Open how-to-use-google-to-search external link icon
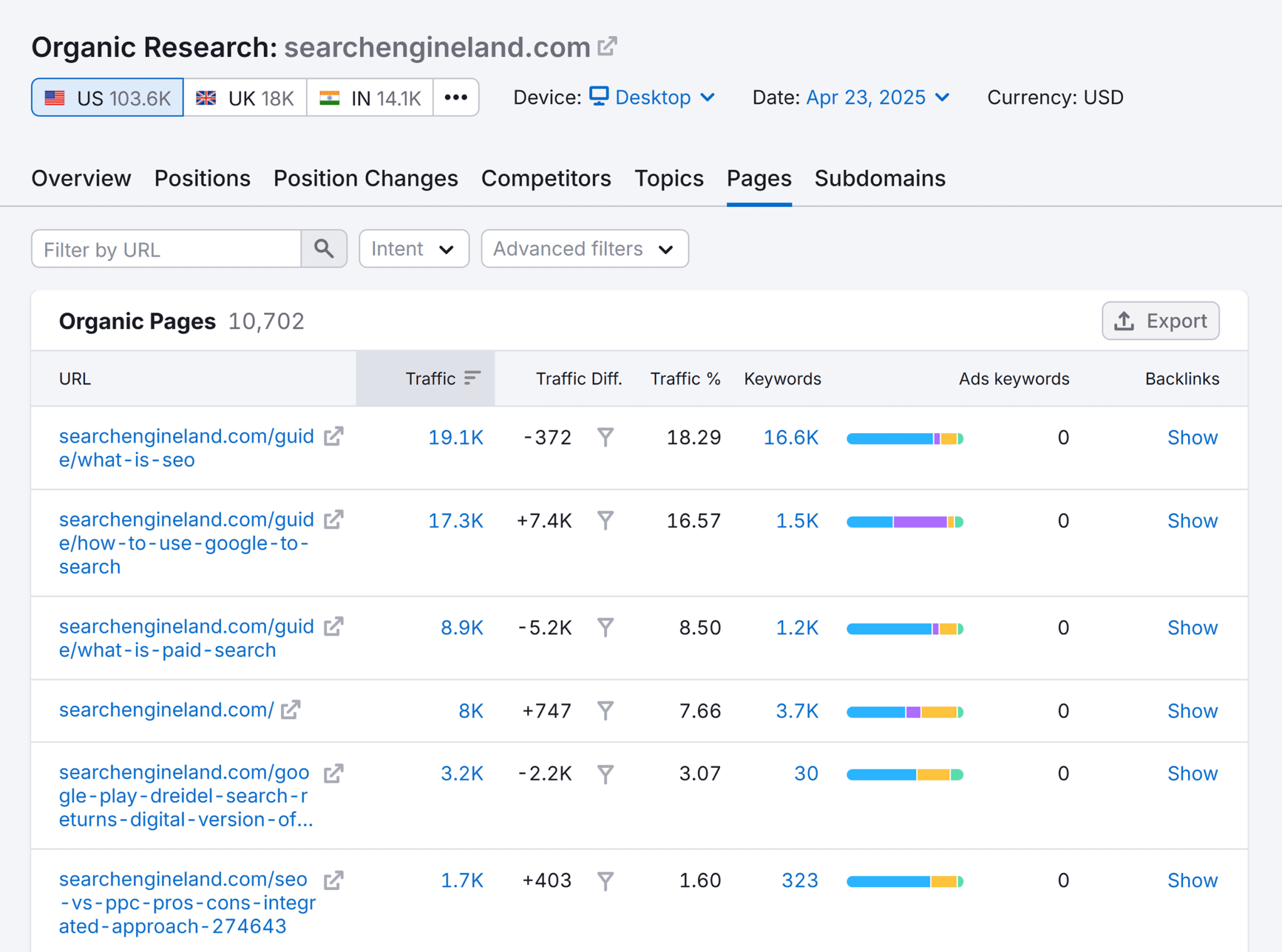This screenshot has width=1282, height=952. tap(334, 520)
